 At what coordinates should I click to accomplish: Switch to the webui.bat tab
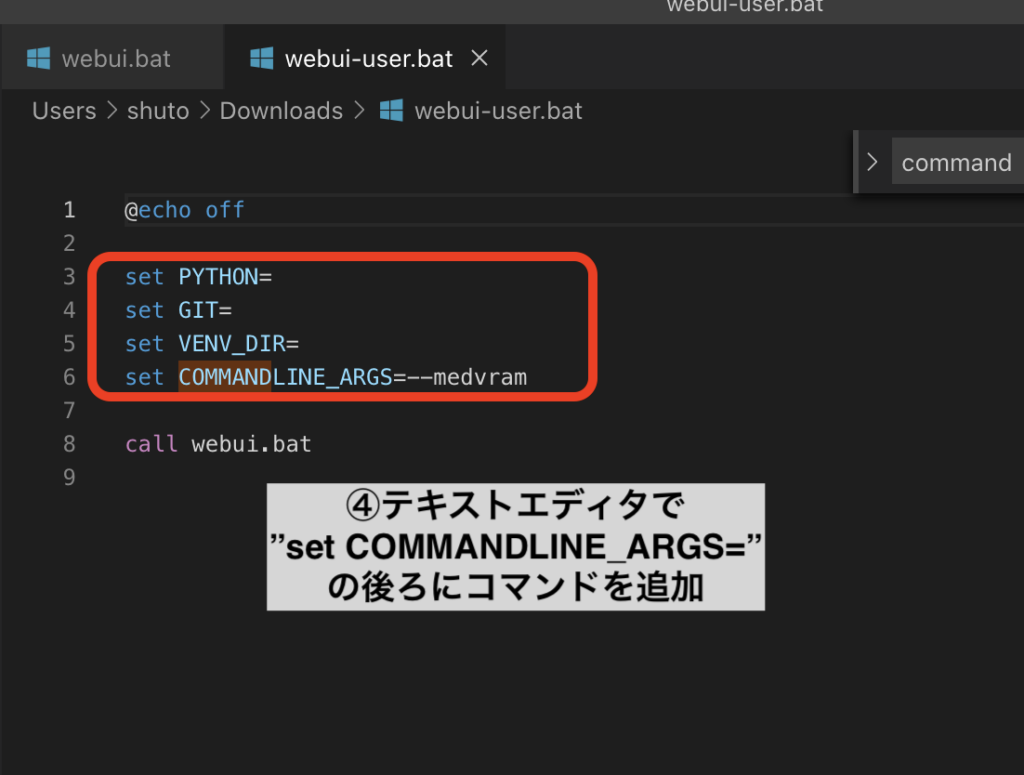[116, 59]
